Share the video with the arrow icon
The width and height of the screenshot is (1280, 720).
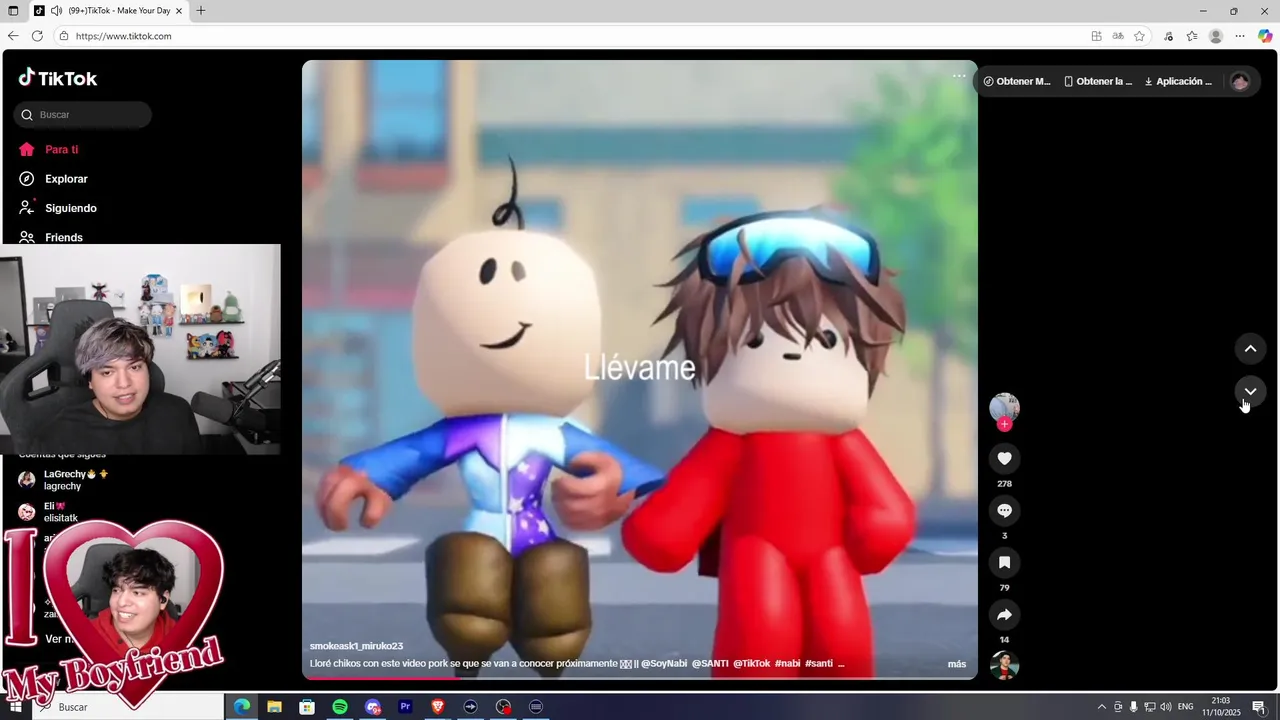pos(1004,614)
